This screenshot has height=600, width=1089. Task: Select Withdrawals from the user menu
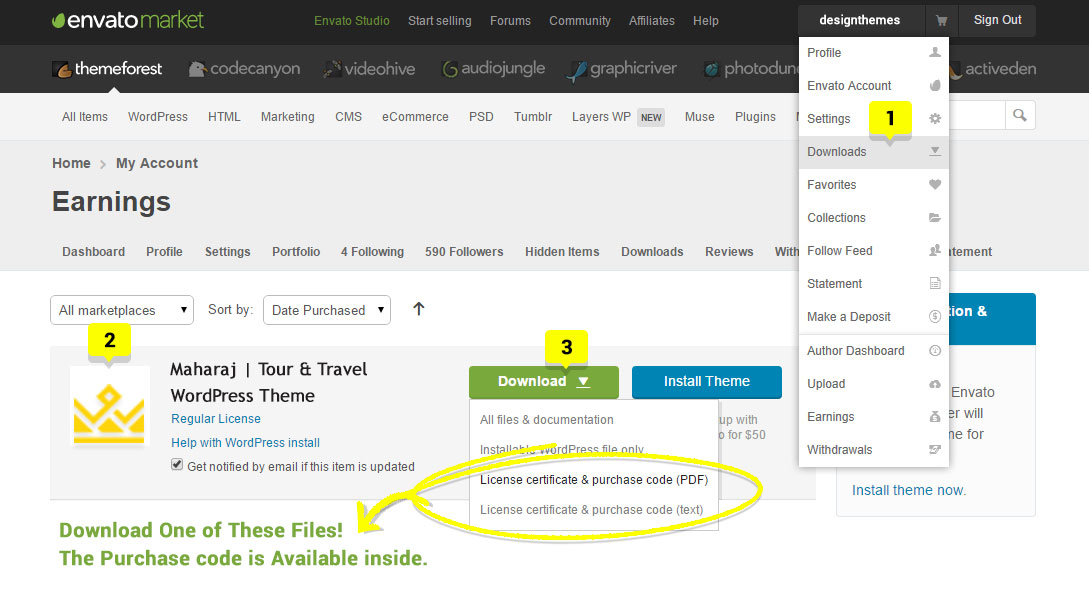(x=839, y=450)
